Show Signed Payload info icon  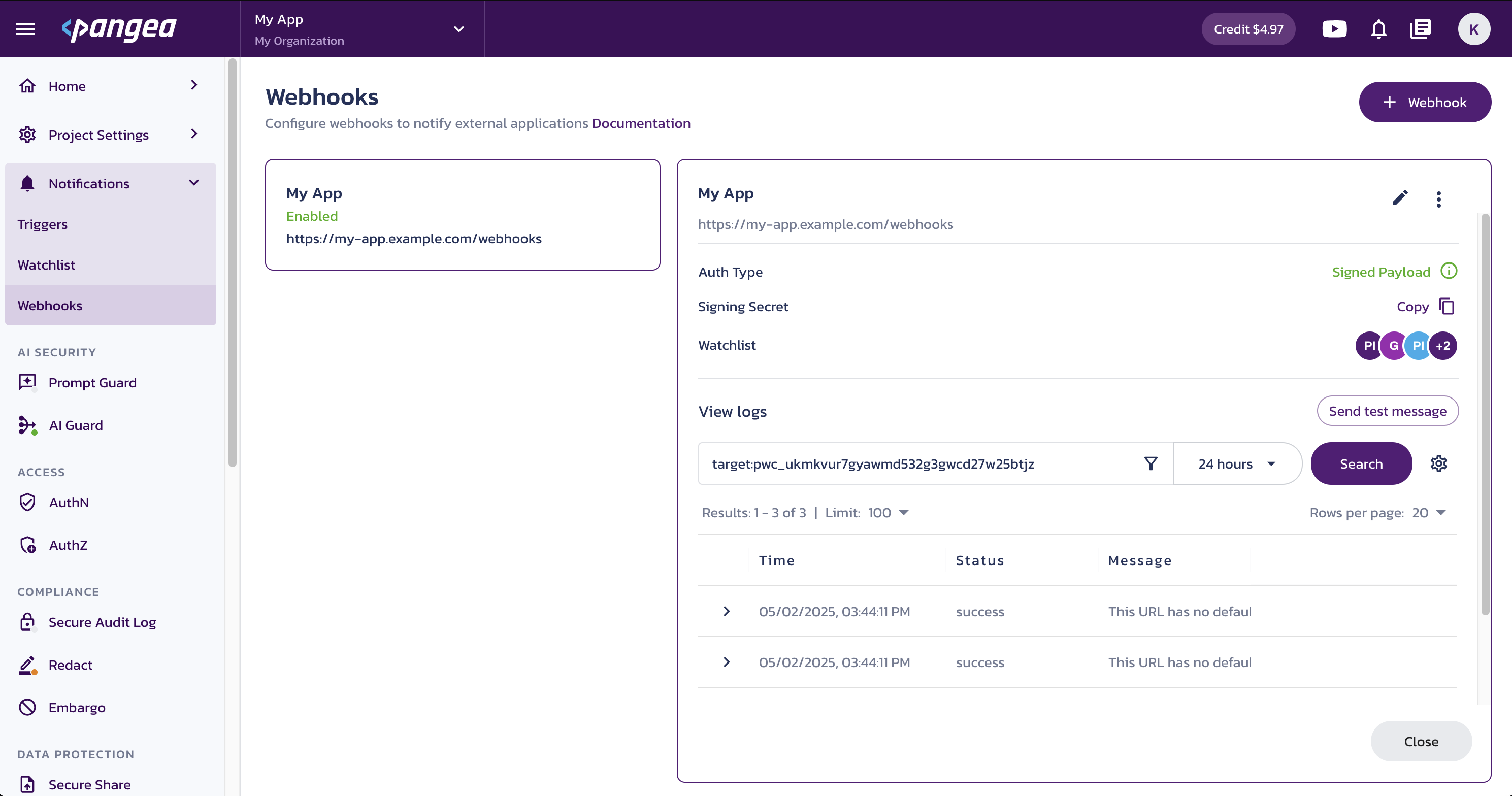pyautogui.click(x=1448, y=271)
